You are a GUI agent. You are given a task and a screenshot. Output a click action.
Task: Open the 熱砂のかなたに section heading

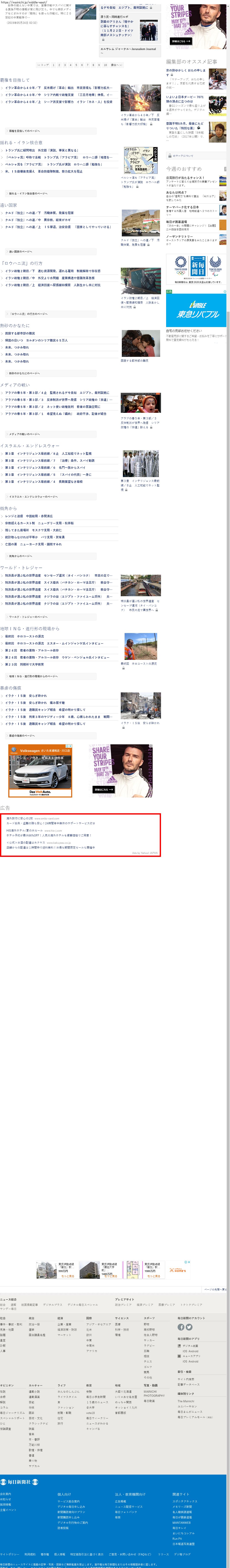click(15, 326)
